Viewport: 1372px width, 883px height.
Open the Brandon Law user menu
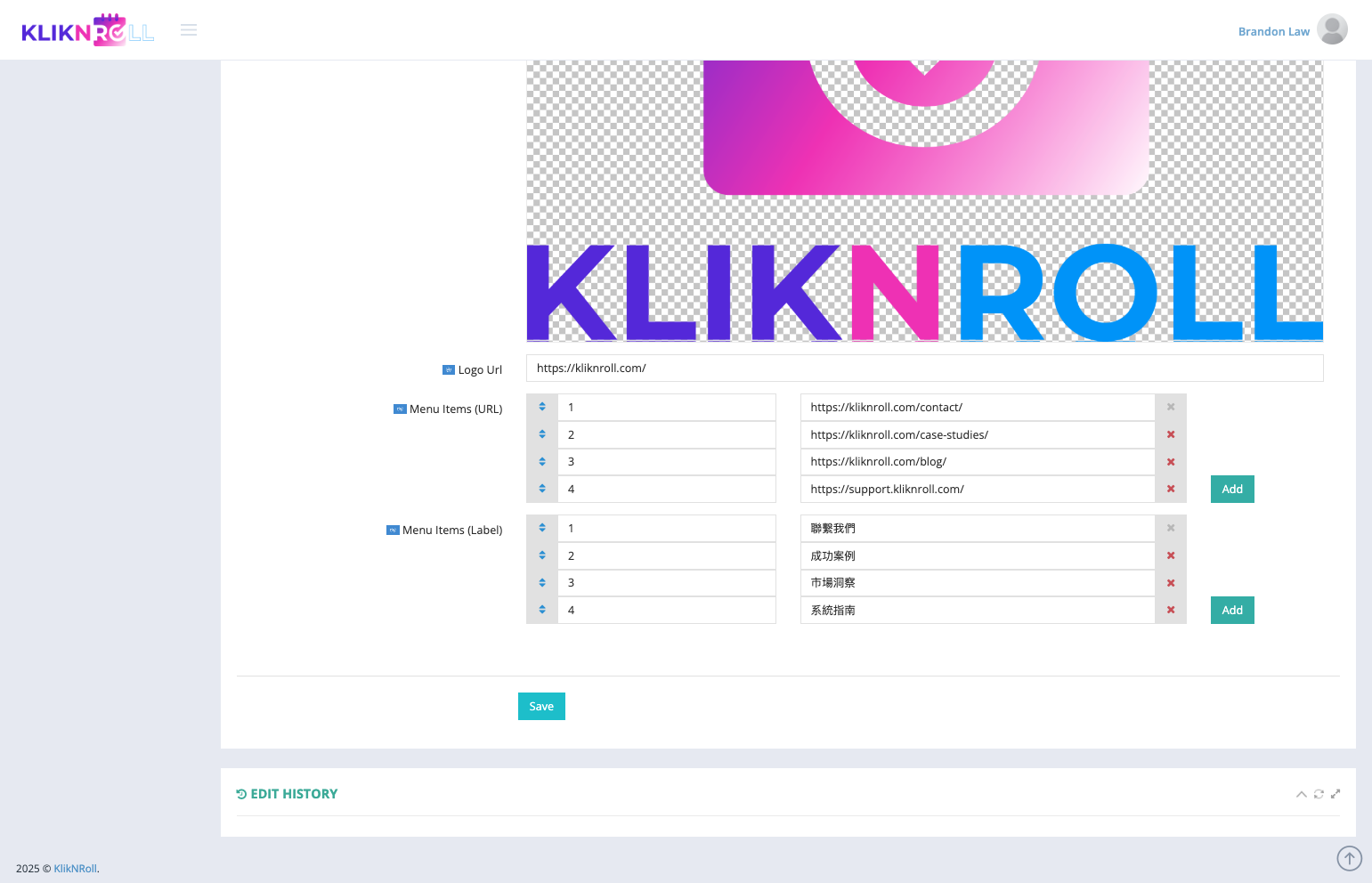[x=1274, y=31]
